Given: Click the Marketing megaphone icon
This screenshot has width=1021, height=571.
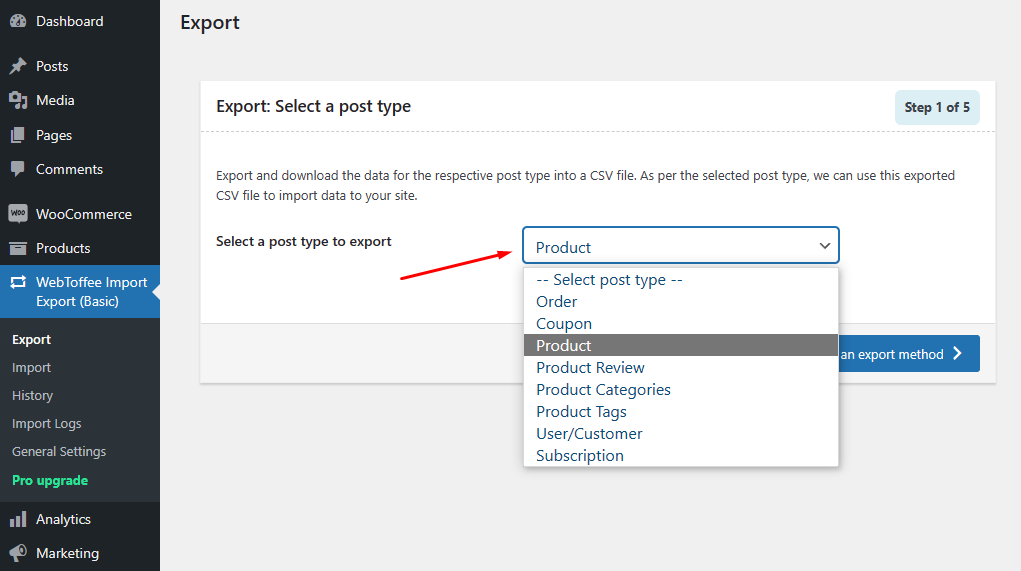Looking at the screenshot, I should coord(18,553).
